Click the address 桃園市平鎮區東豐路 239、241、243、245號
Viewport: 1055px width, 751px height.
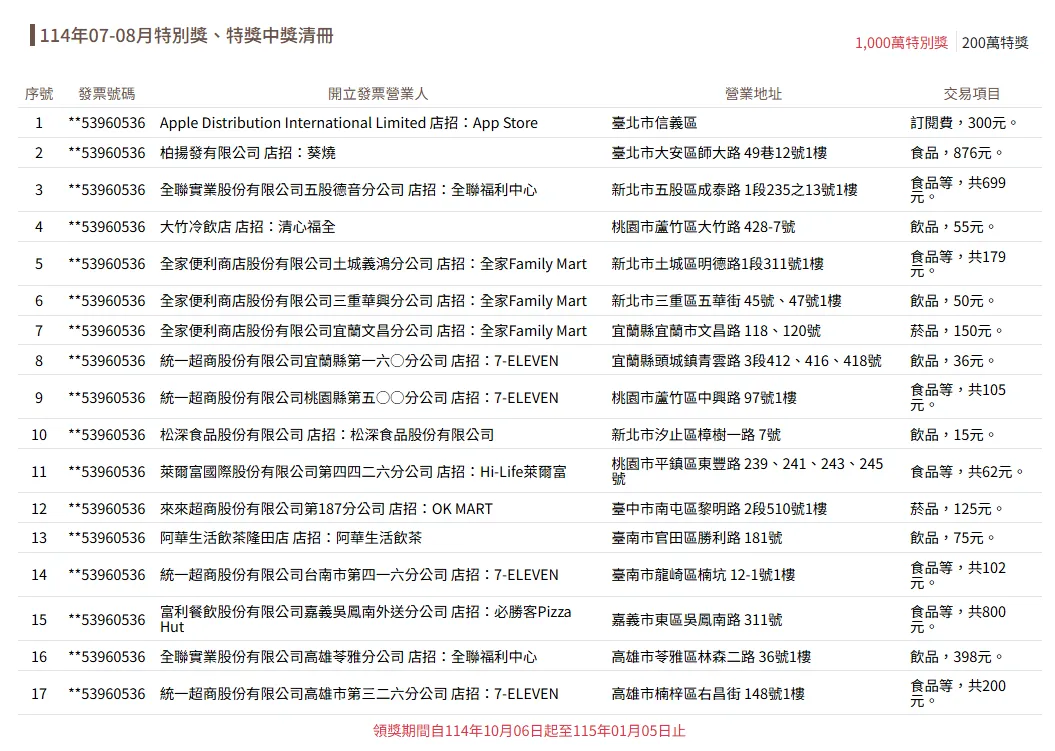point(747,472)
